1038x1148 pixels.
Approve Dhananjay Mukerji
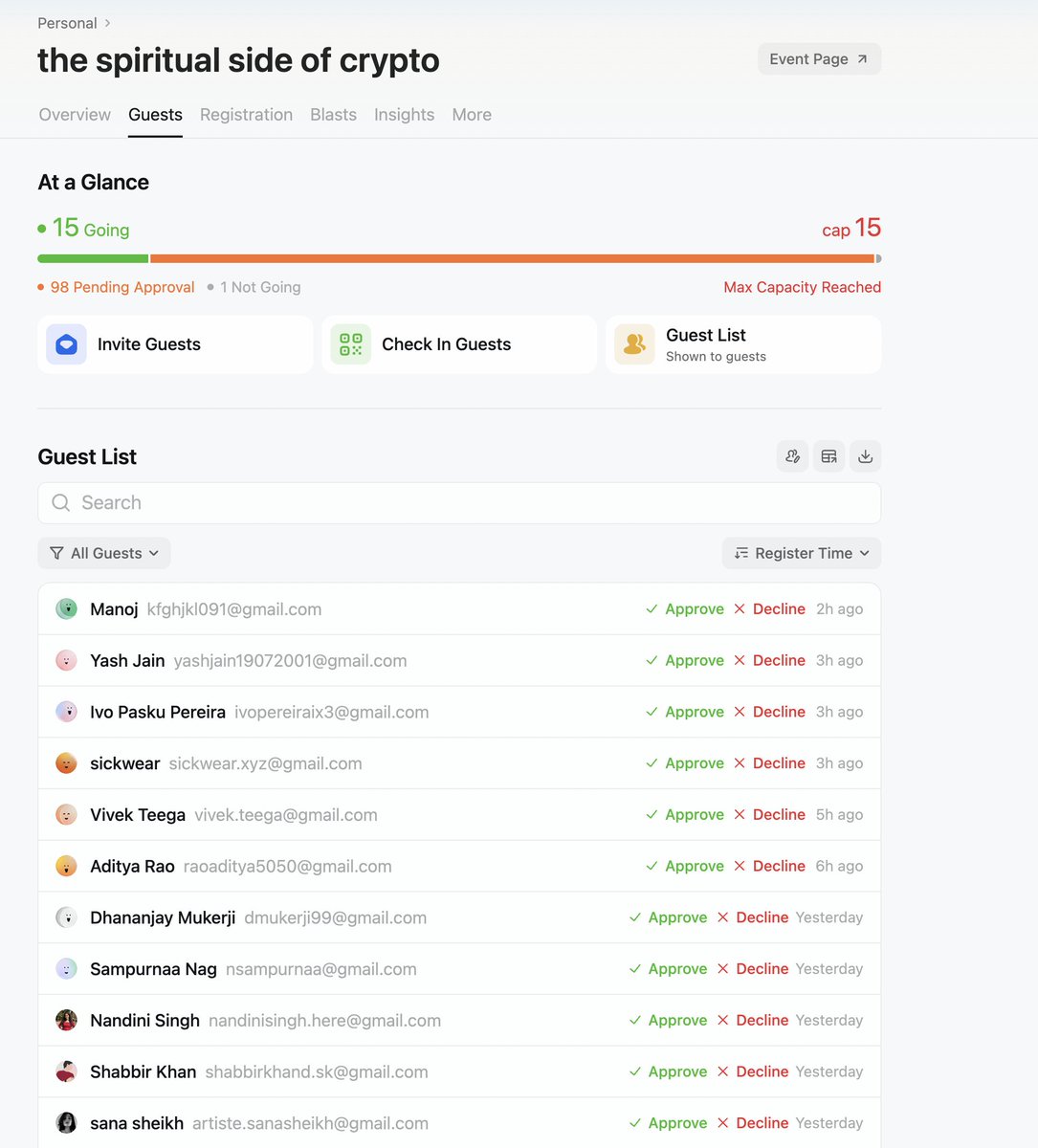click(x=668, y=917)
